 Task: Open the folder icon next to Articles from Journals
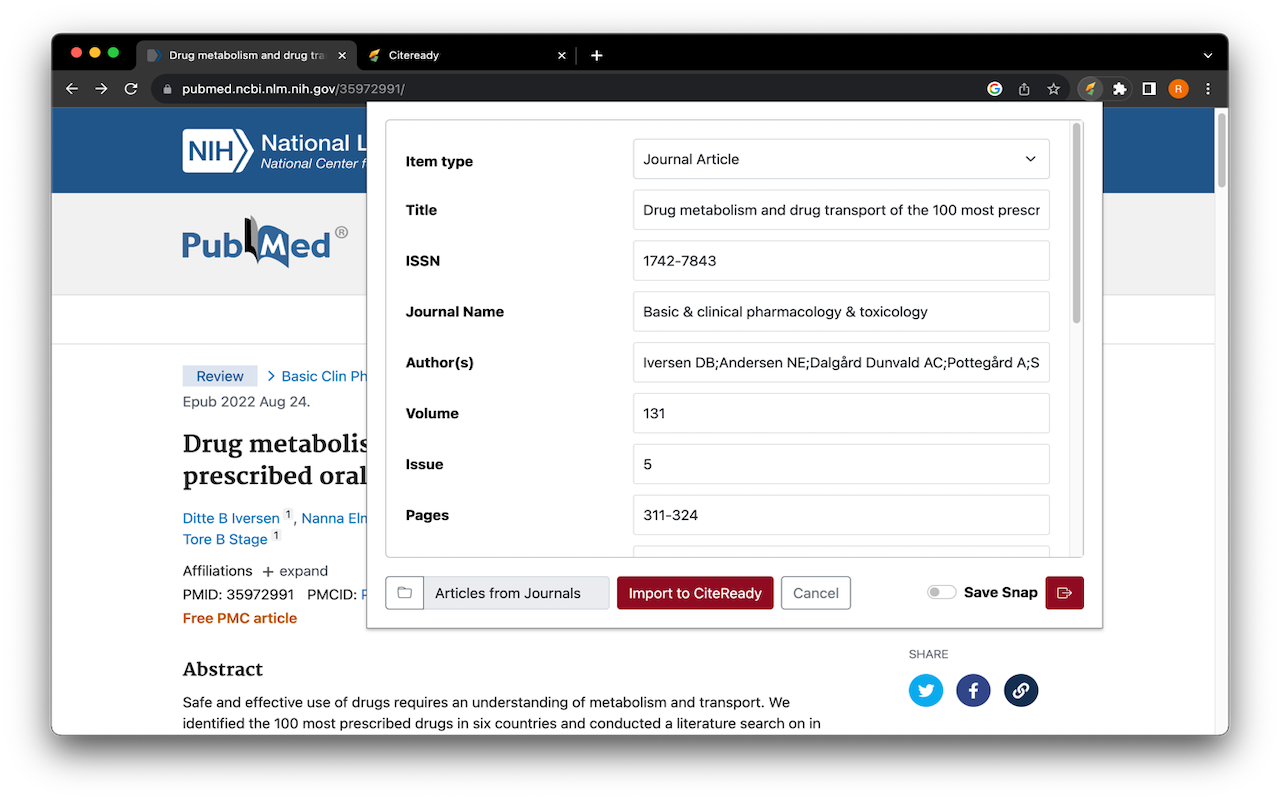[404, 592]
